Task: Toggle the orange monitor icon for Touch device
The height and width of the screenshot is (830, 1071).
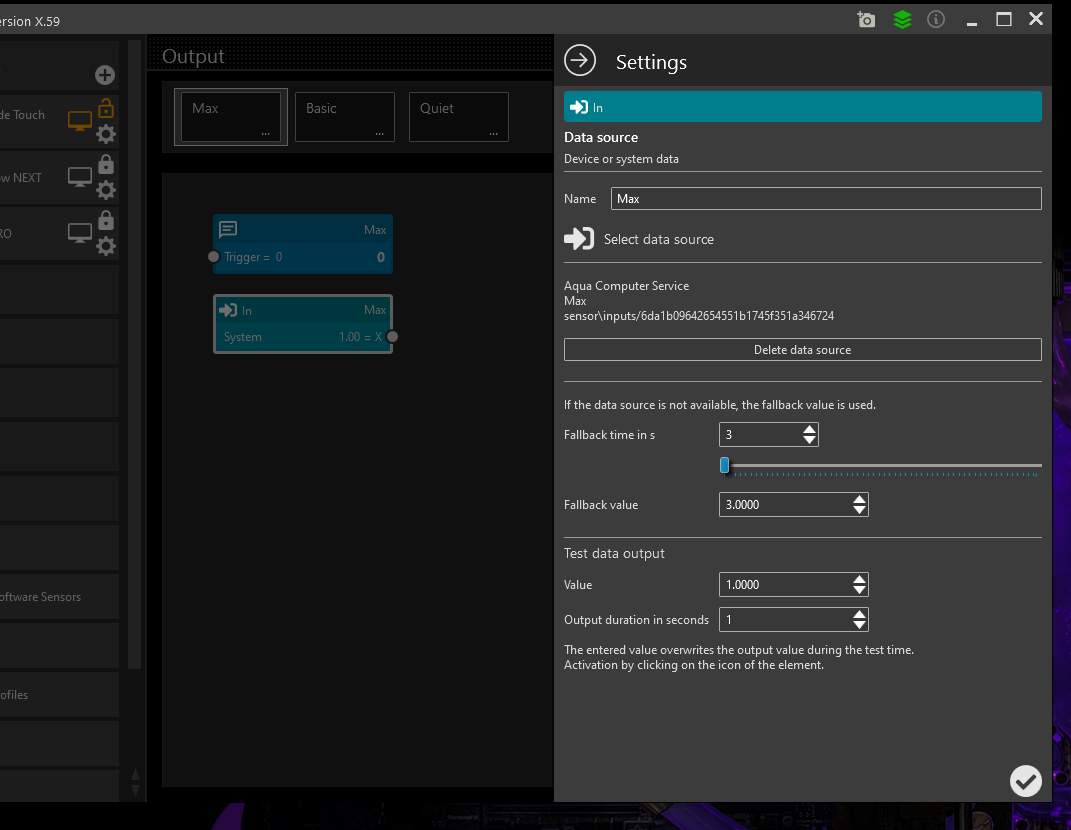Action: click(x=80, y=121)
